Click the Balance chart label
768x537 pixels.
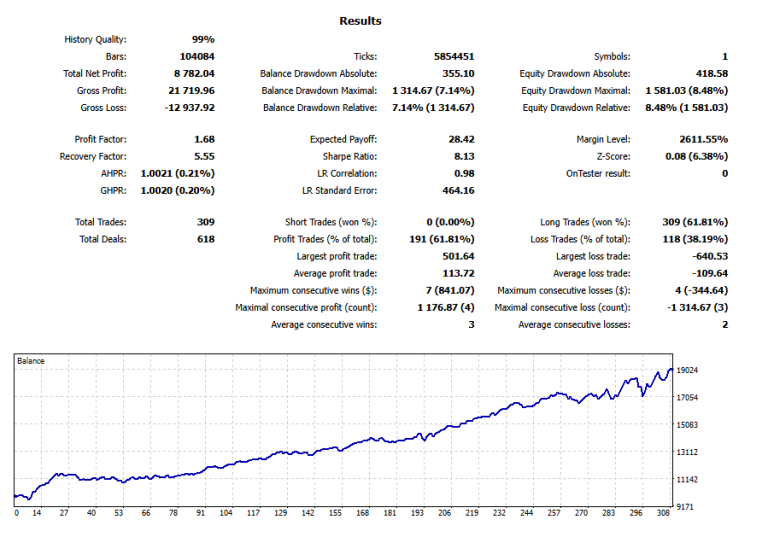[x=31, y=362]
